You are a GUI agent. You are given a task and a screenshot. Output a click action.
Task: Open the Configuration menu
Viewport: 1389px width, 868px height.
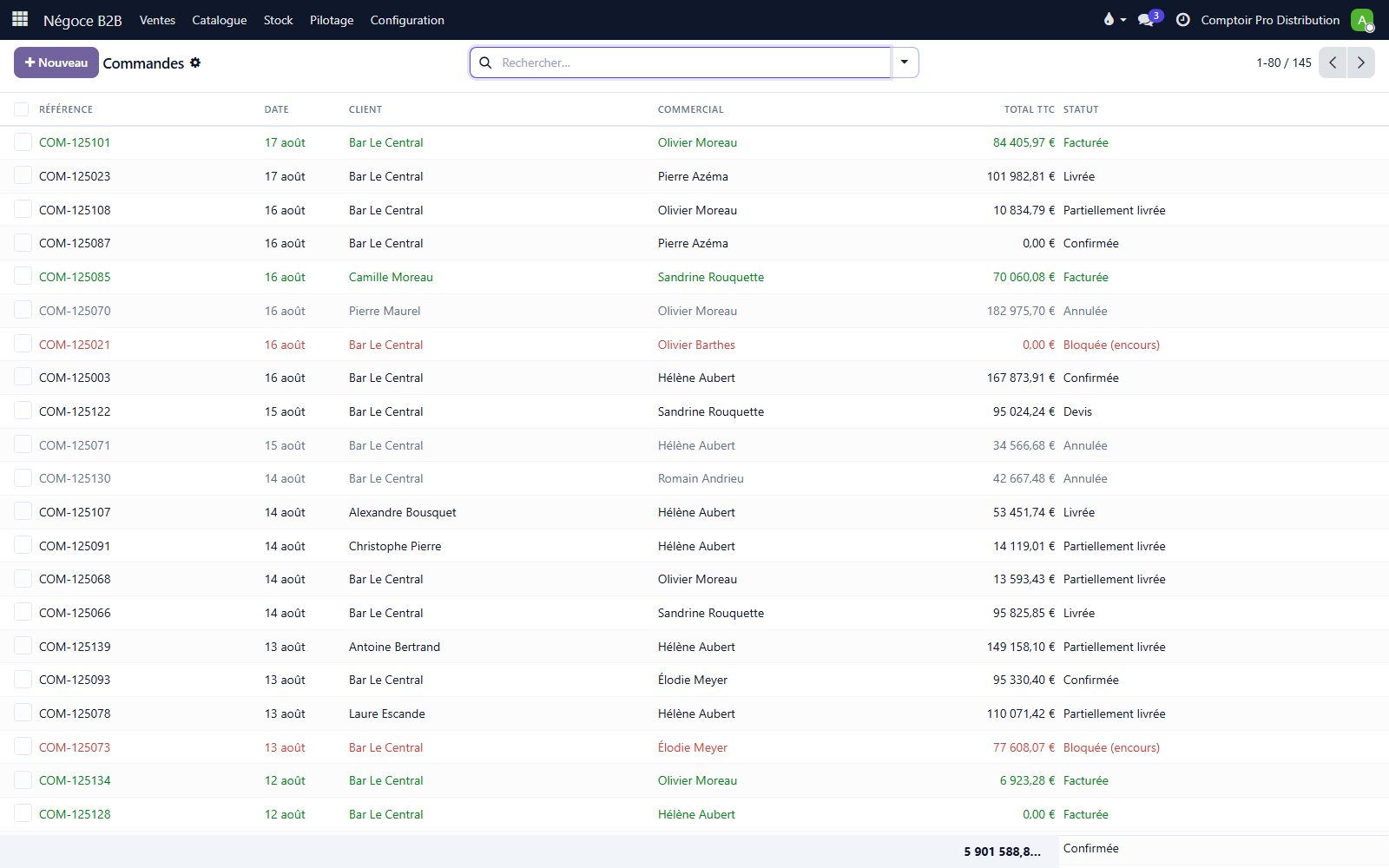pyautogui.click(x=407, y=20)
